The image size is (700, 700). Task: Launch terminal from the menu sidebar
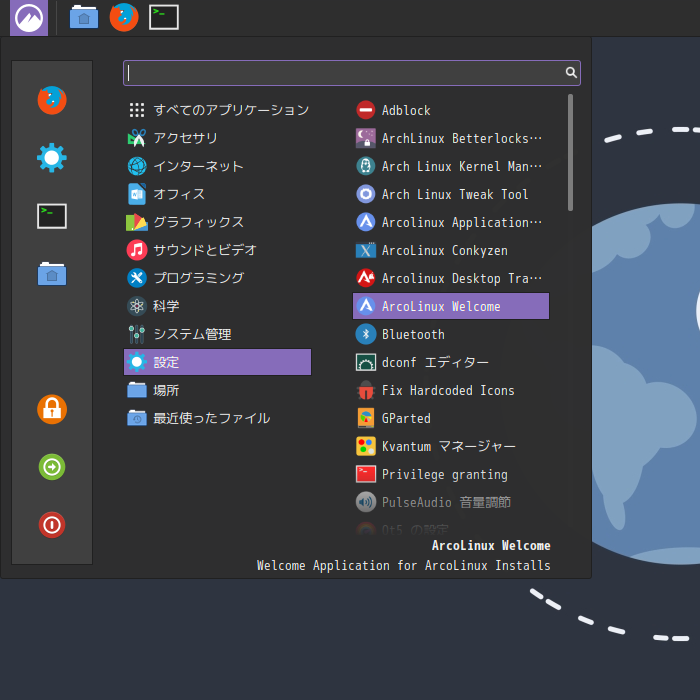[52, 216]
